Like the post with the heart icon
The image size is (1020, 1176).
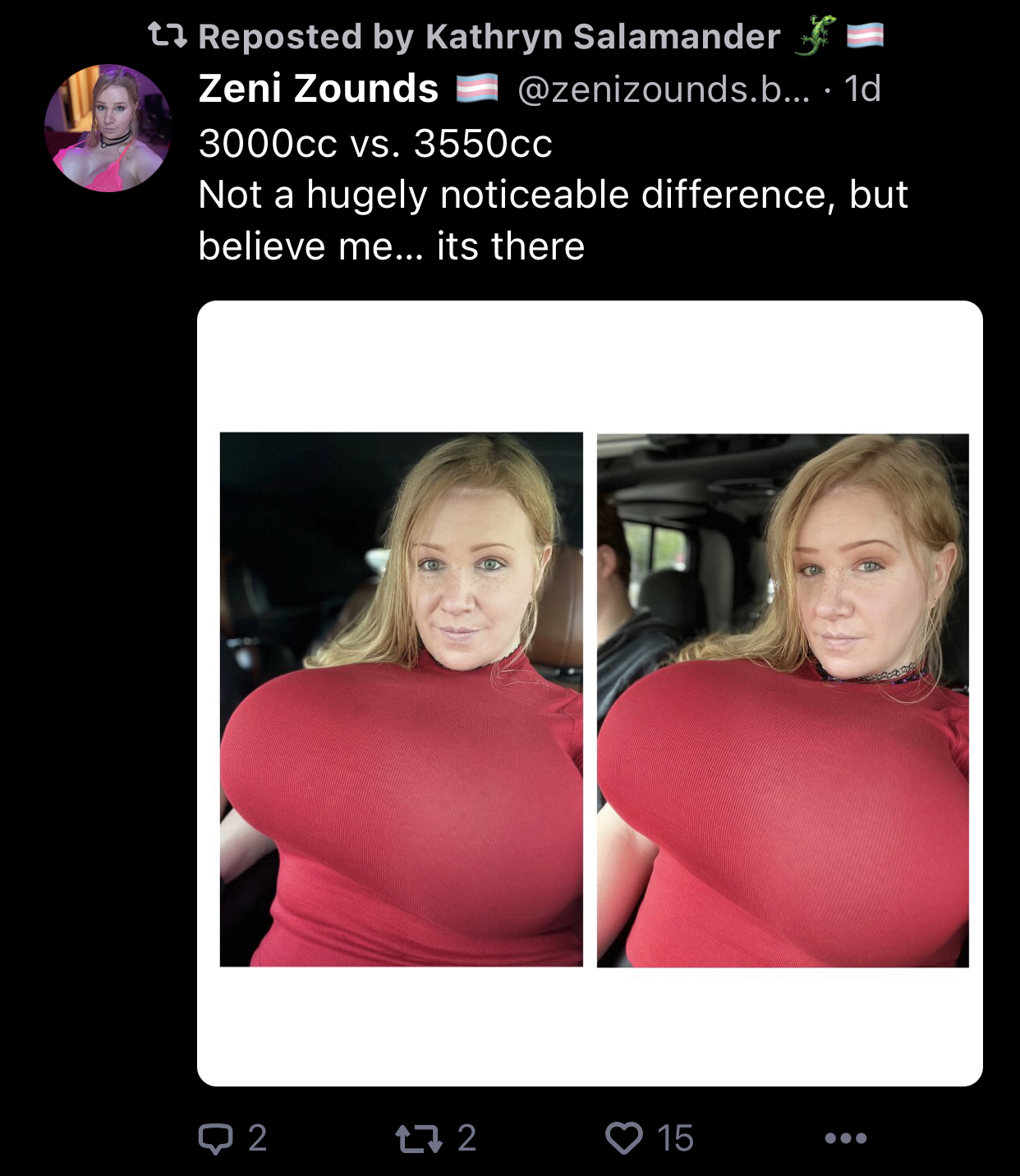[x=624, y=1138]
